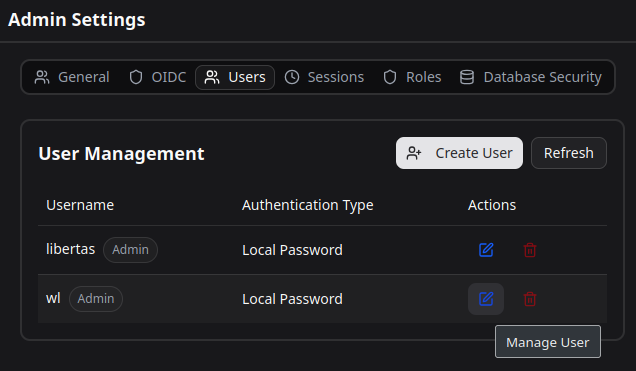Click Local Password in the wl row

[x=292, y=299]
